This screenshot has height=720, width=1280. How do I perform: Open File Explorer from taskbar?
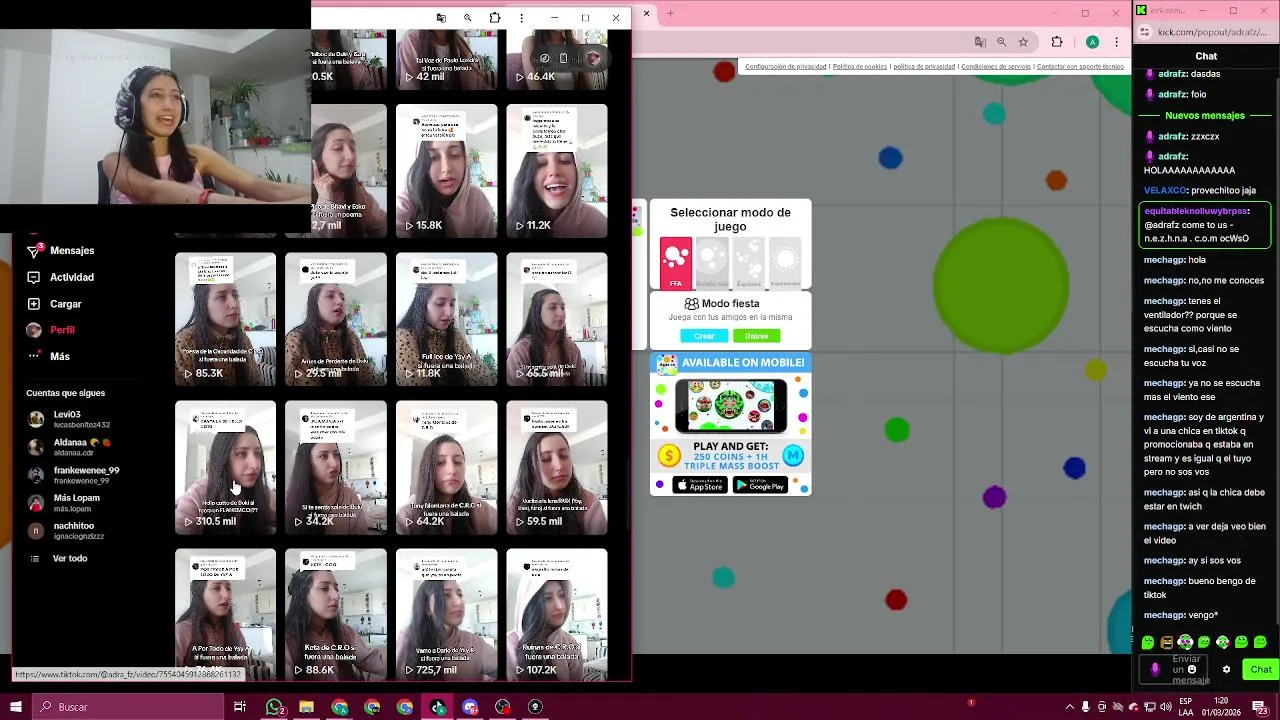pyautogui.click(x=306, y=707)
